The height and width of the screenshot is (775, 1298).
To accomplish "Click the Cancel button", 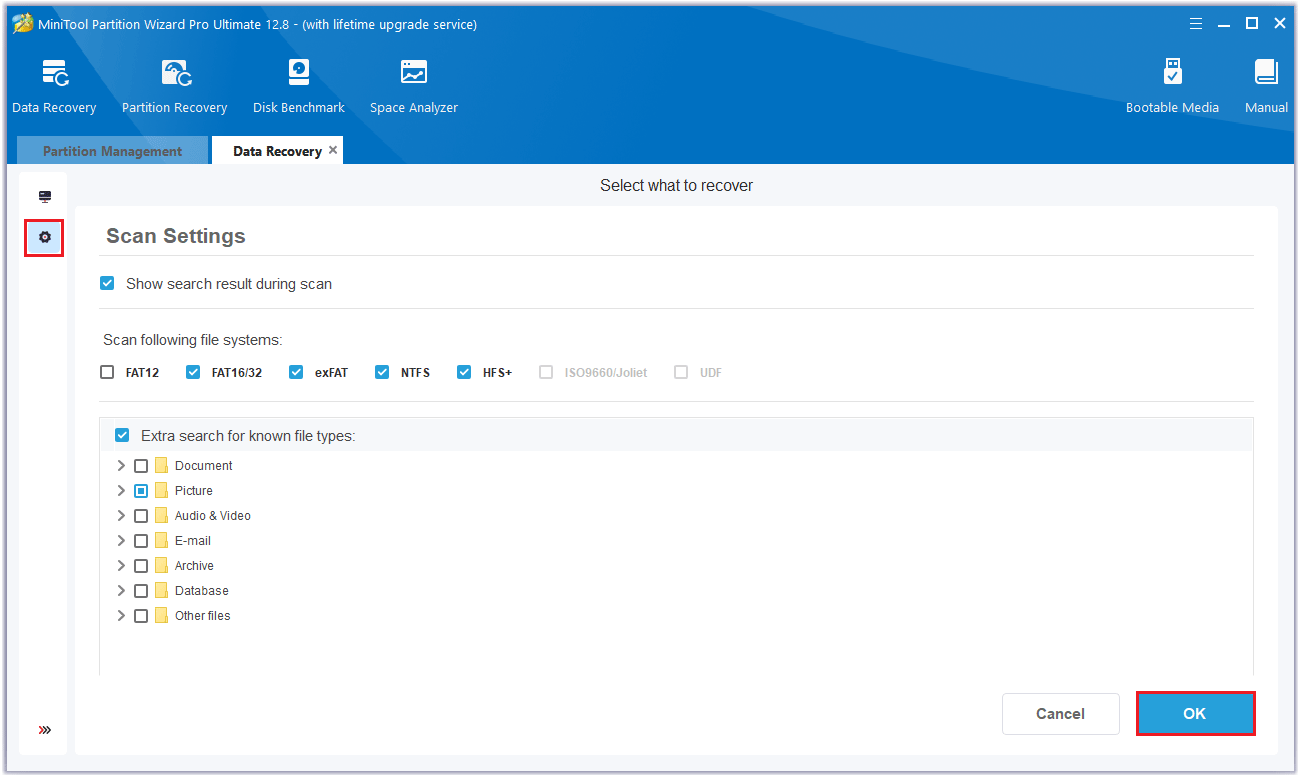I will 1060,714.
